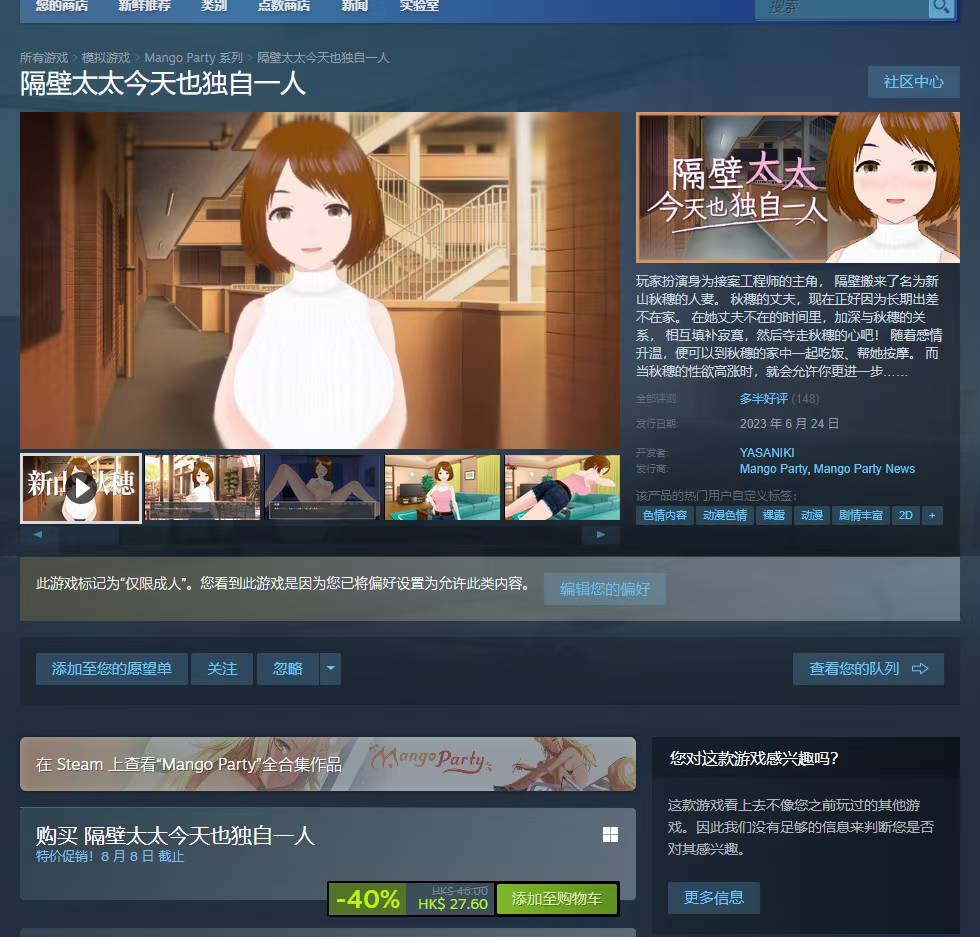980x937 pixels.
Task: Go to 模拟游戏 breadcrumb
Action: pos(106,58)
